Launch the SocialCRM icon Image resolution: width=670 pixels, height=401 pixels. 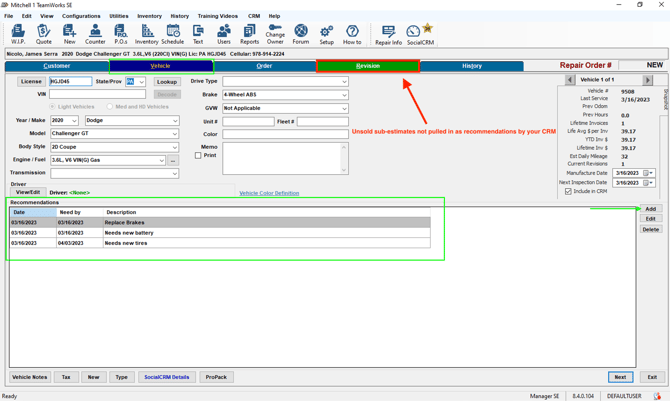click(x=420, y=35)
